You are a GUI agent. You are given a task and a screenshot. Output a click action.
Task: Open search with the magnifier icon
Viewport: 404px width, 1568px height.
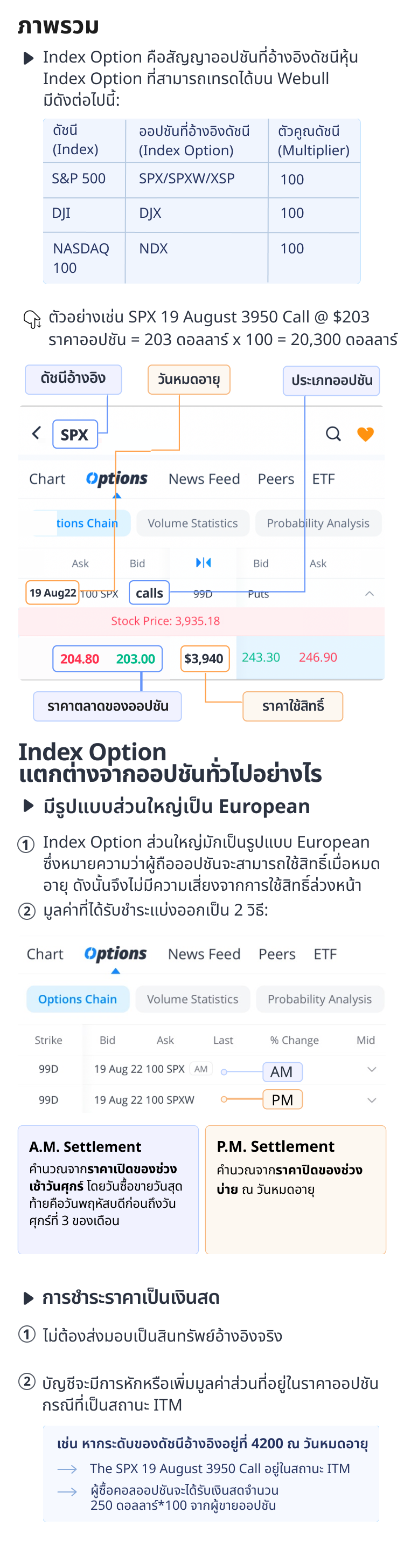tap(333, 434)
